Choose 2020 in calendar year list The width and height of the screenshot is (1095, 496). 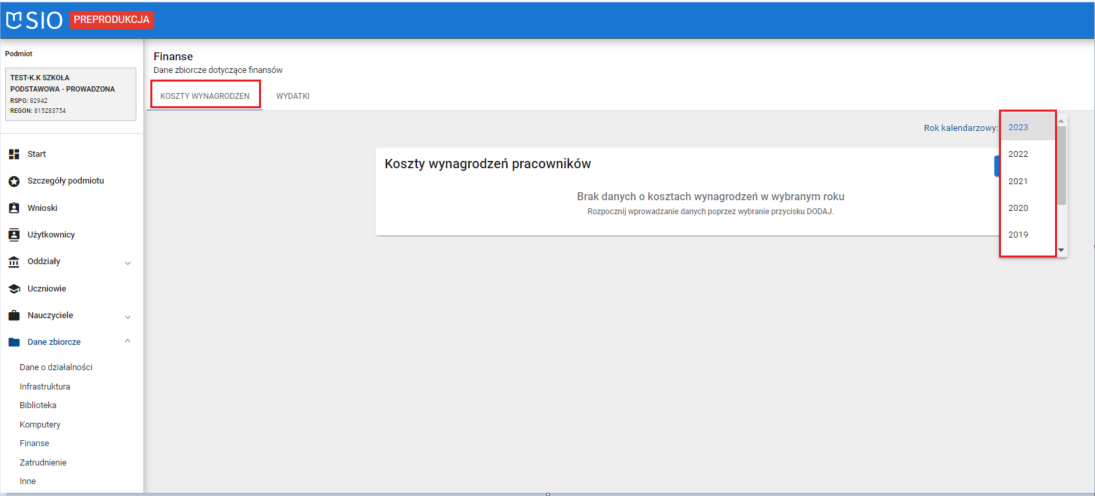[x=1018, y=208]
